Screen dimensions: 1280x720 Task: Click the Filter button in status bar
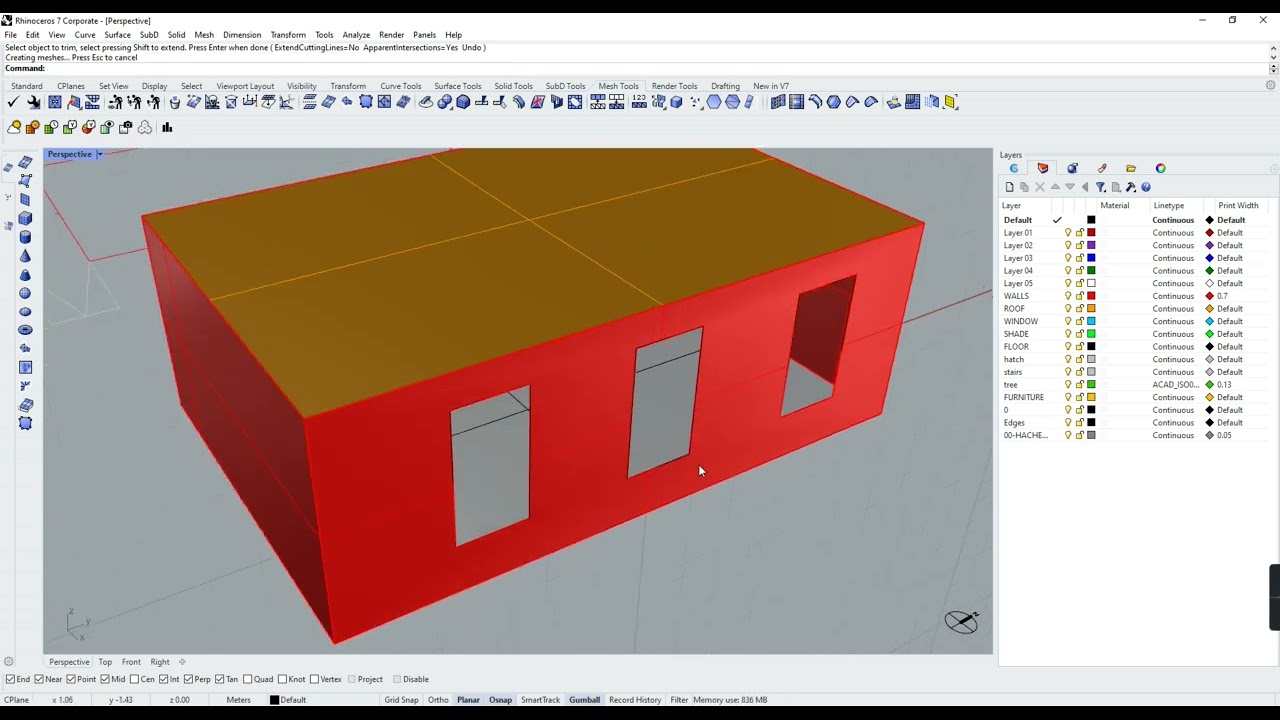tap(679, 700)
